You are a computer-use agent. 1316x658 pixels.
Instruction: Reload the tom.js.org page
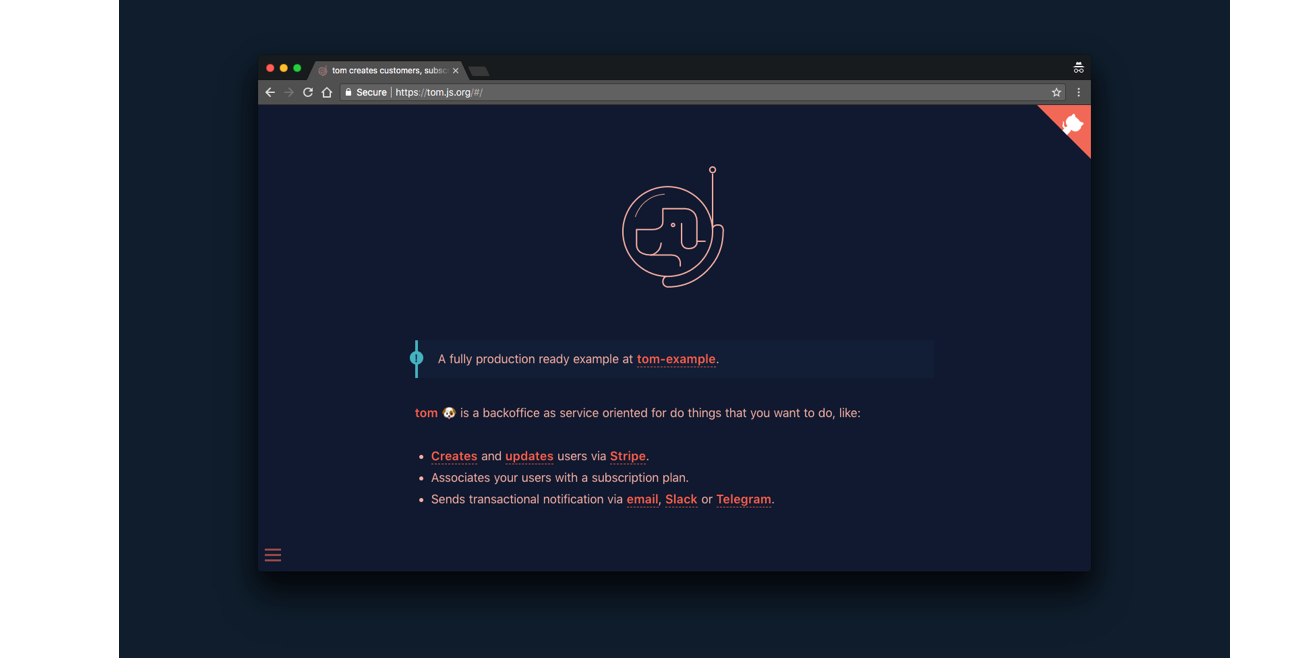307,91
